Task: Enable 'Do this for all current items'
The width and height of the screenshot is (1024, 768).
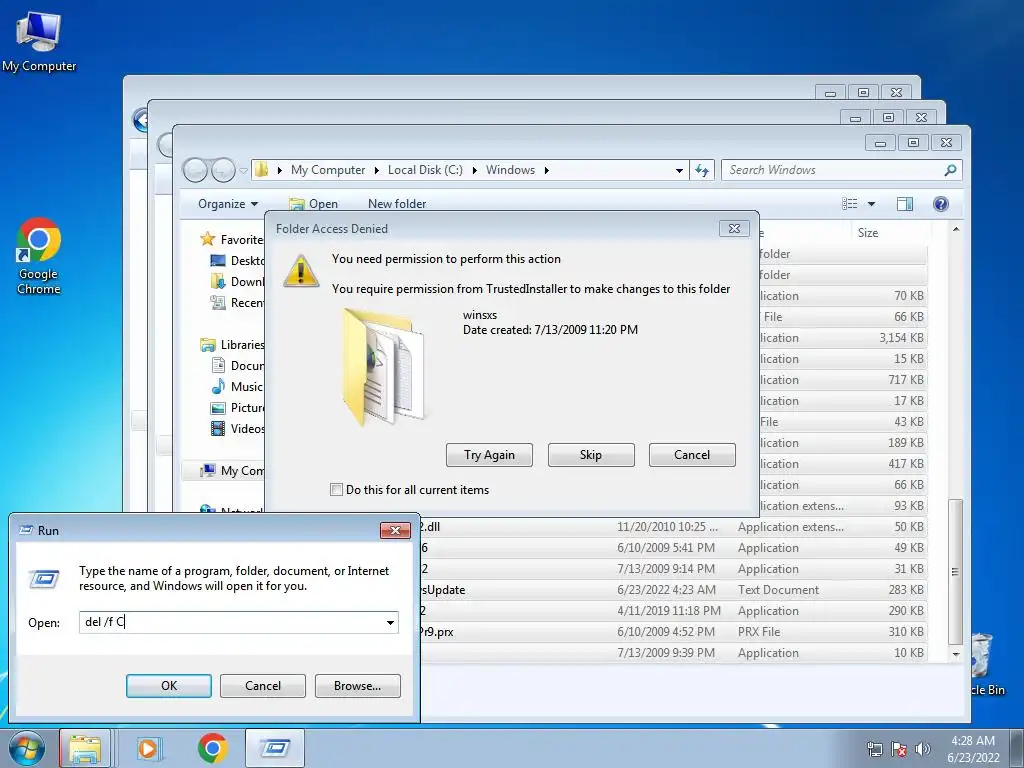Action: click(336, 490)
